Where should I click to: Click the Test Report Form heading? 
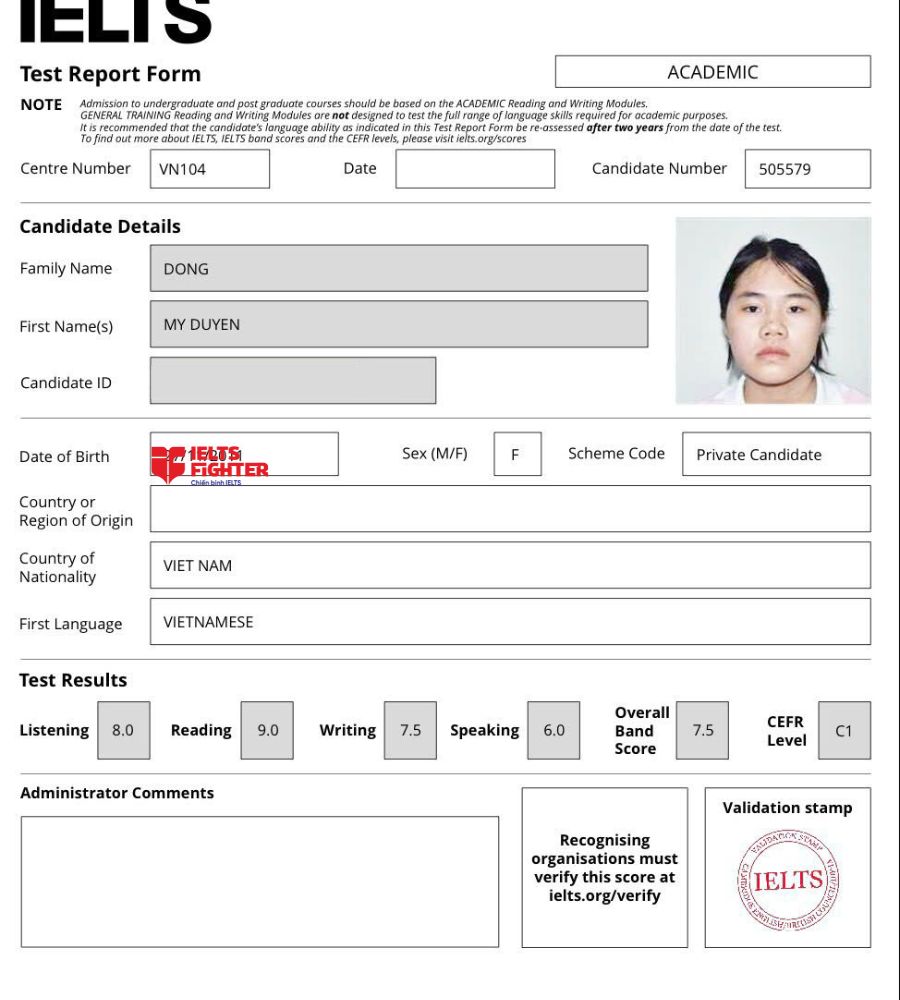pyautogui.click(x=110, y=74)
